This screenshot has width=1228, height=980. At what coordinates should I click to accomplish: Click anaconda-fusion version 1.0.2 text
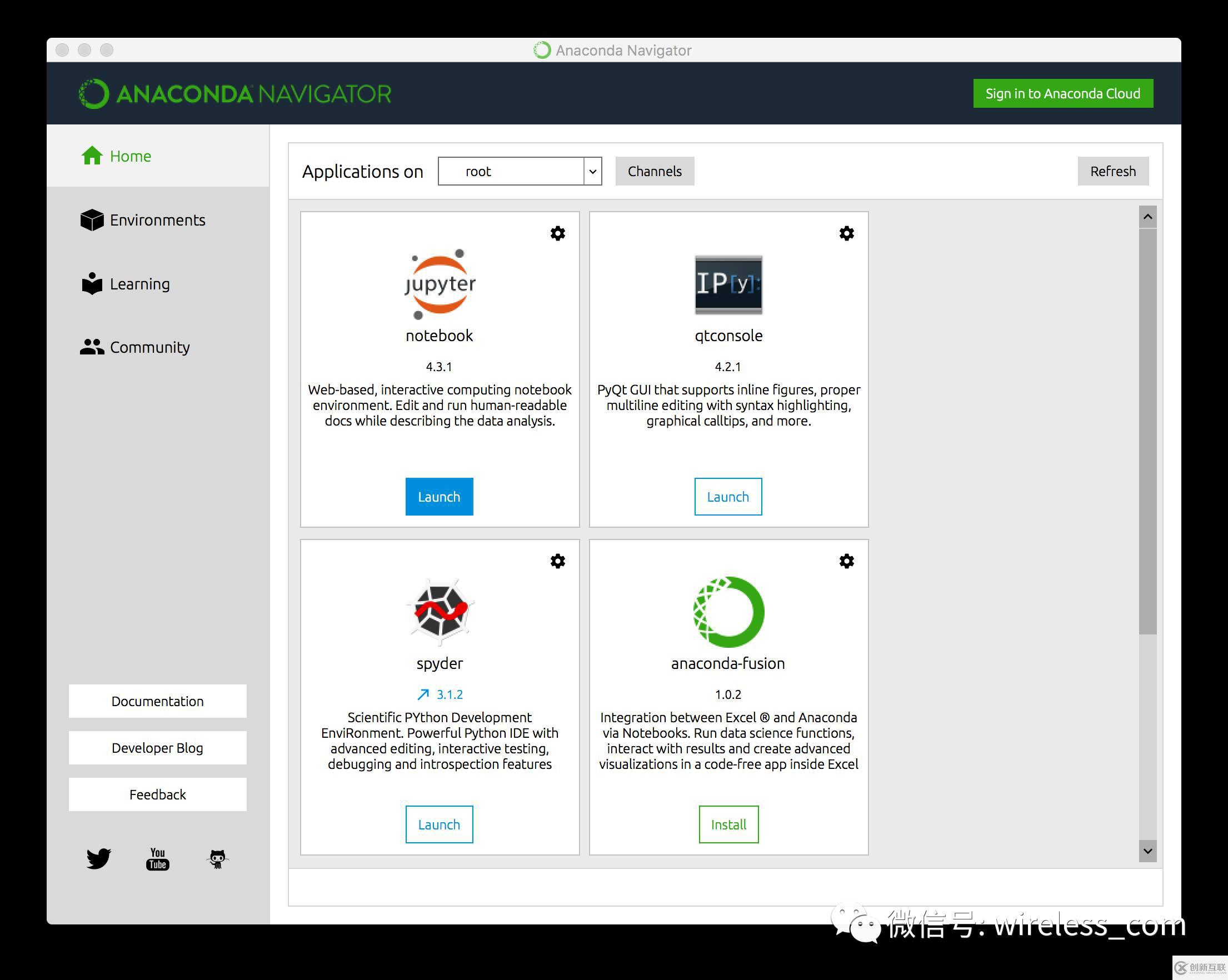(x=728, y=694)
